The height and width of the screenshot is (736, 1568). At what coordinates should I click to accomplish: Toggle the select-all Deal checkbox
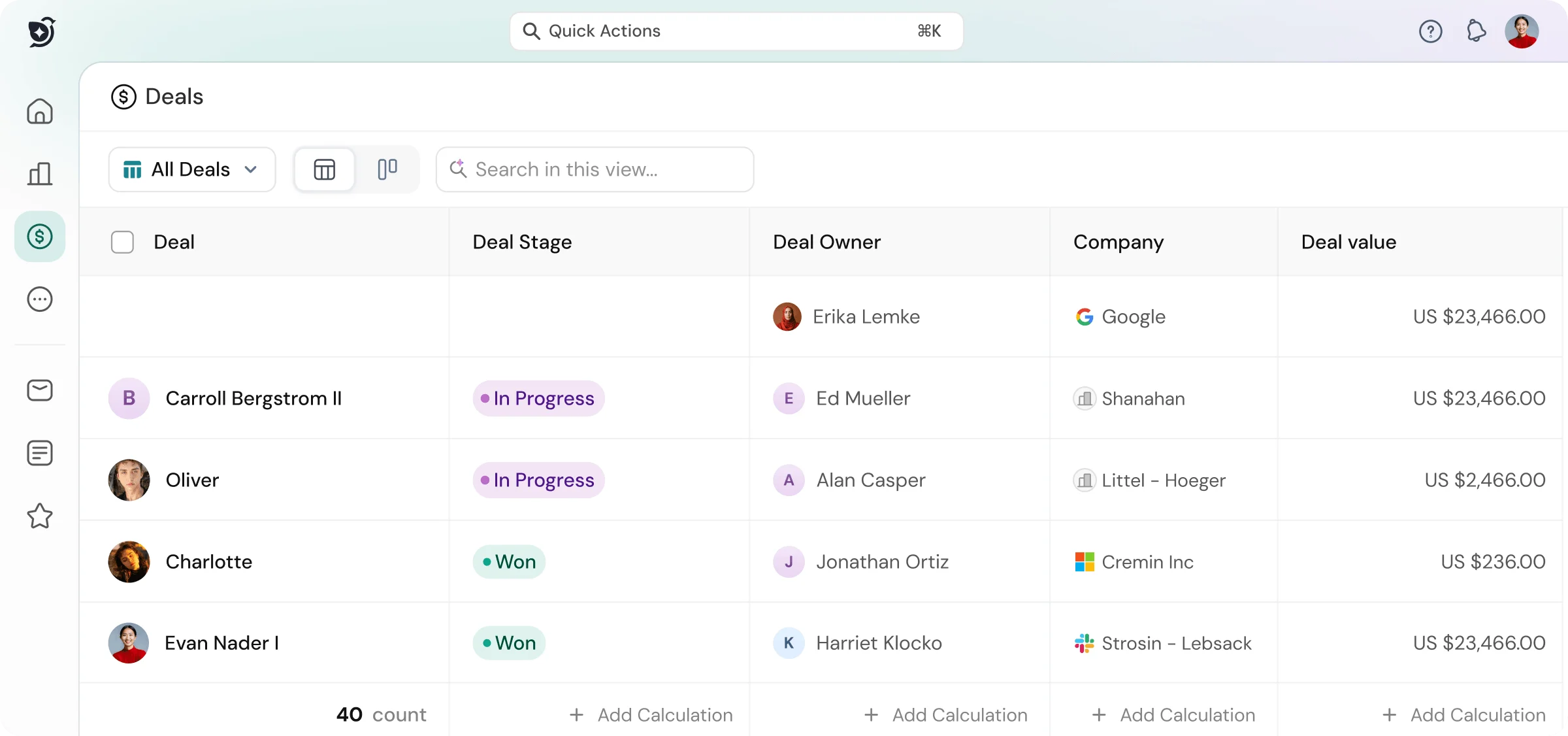pos(122,243)
